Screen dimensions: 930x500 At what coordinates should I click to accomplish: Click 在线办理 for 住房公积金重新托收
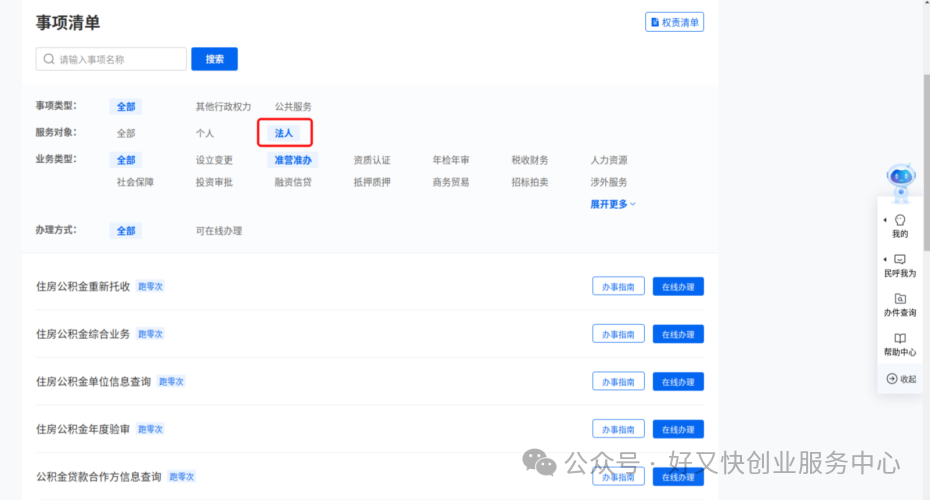pyautogui.click(x=678, y=286)
